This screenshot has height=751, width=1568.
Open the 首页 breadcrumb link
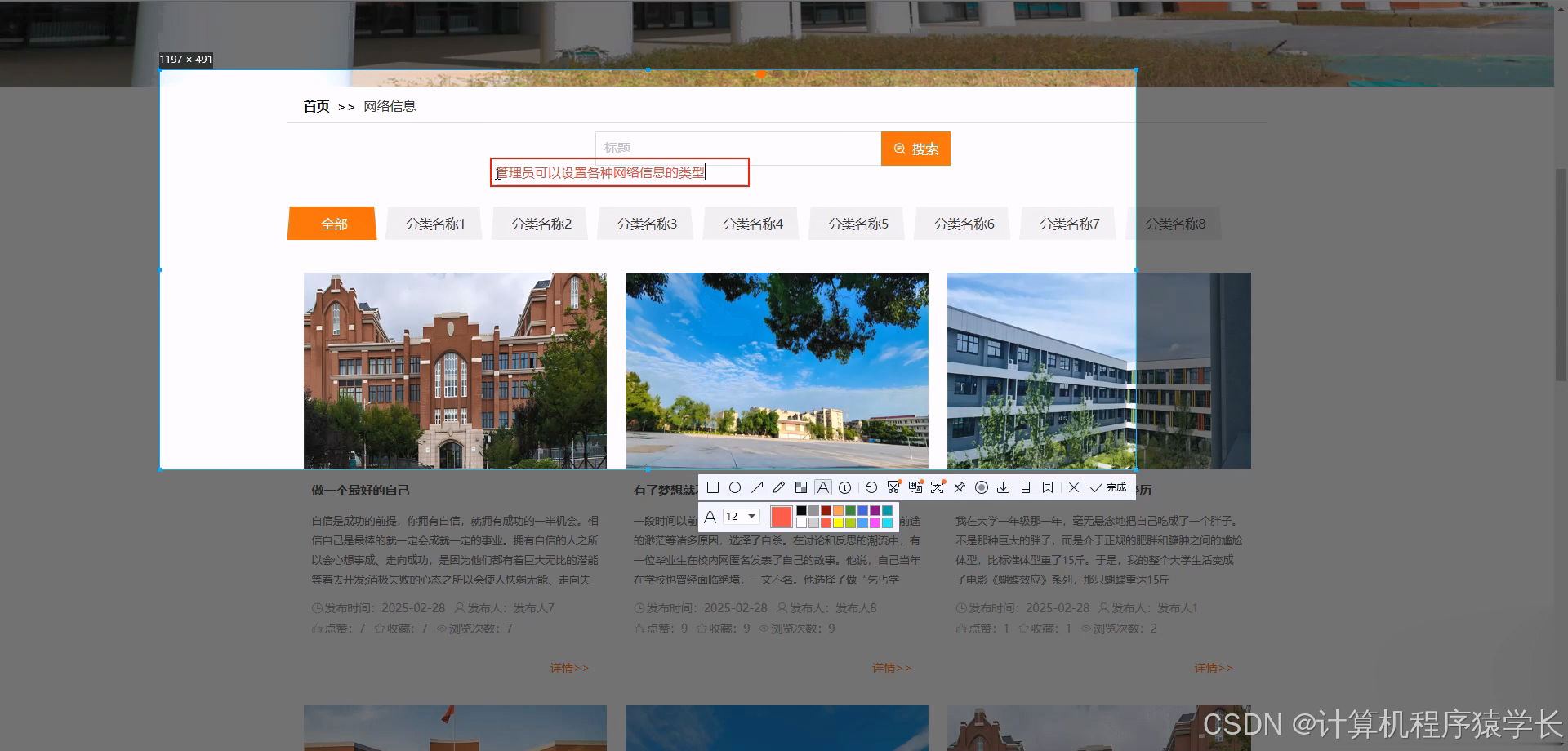pos(315,105)
